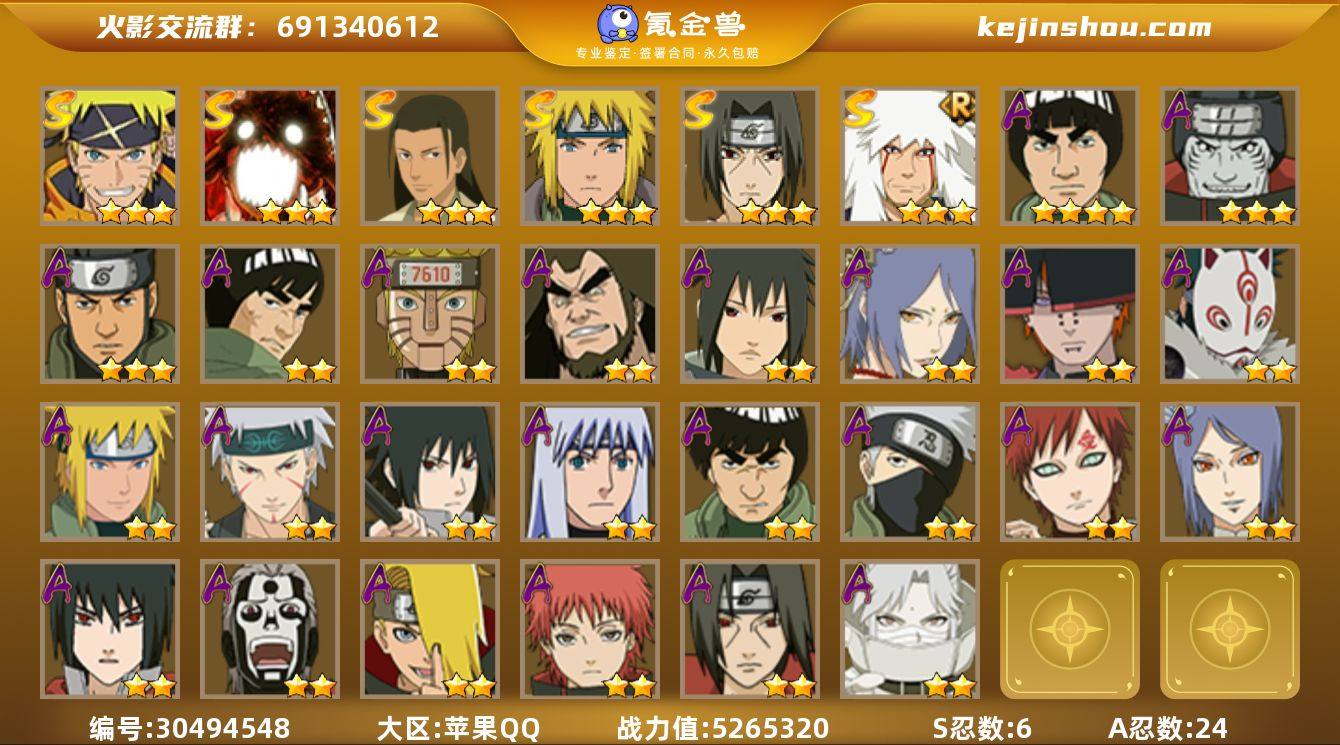Select the skull-faced mask character portrait
Screen dimensions: 1340x745
[270, 629]
